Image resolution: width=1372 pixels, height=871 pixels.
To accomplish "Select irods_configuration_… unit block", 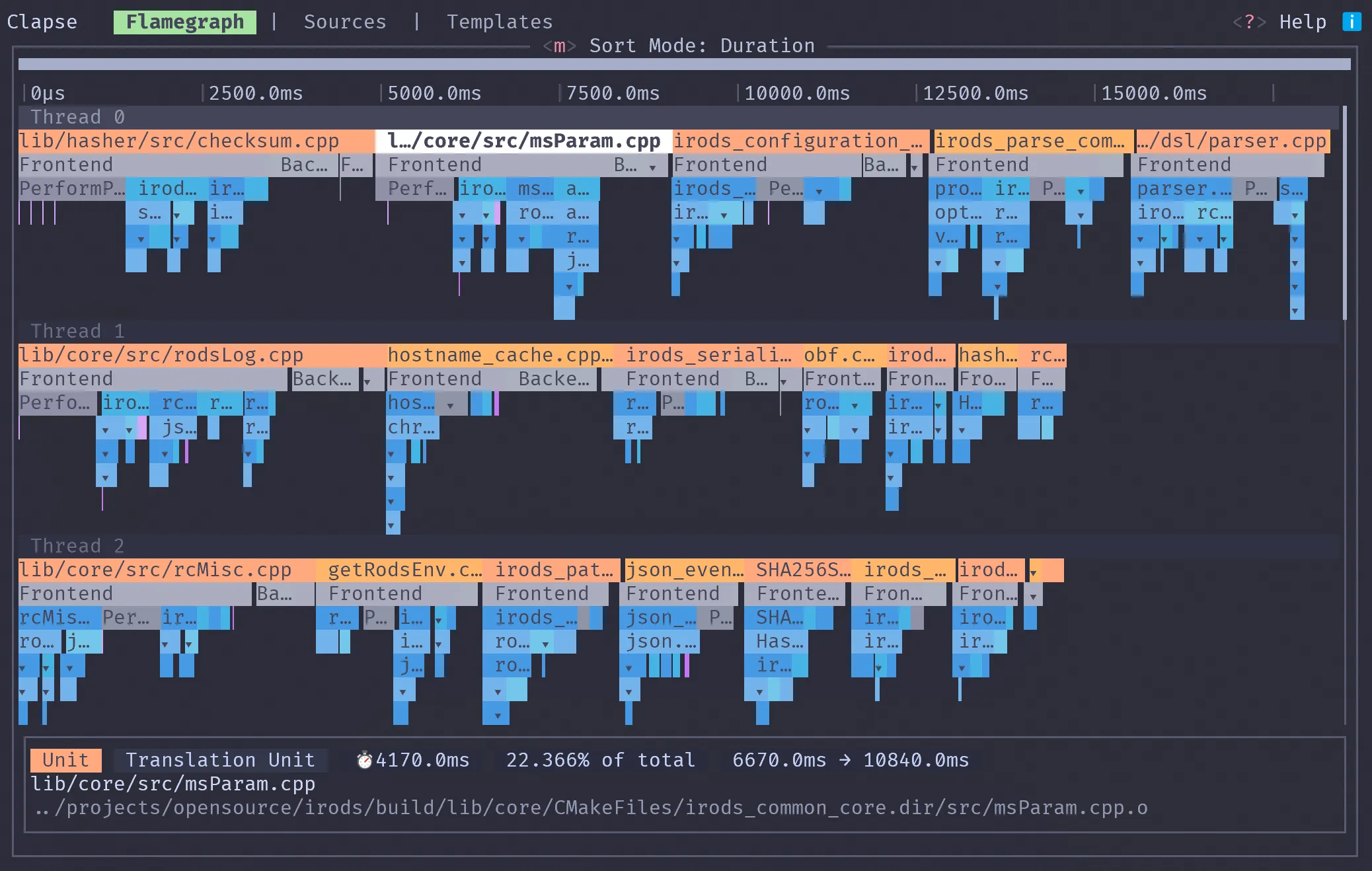I will [800, 141].
